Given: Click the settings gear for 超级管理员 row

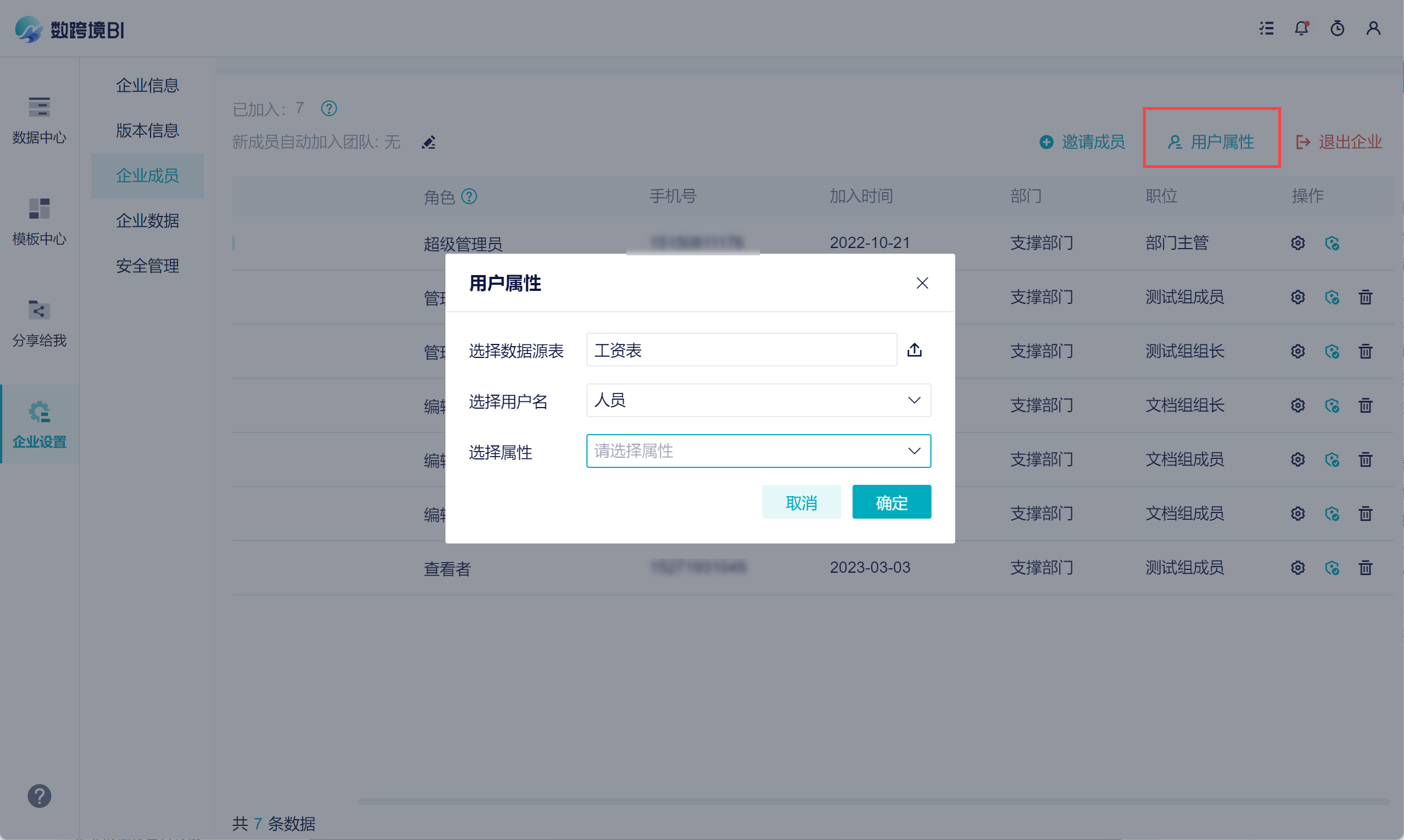Looking at the screenshot, I should (1297, 244).
